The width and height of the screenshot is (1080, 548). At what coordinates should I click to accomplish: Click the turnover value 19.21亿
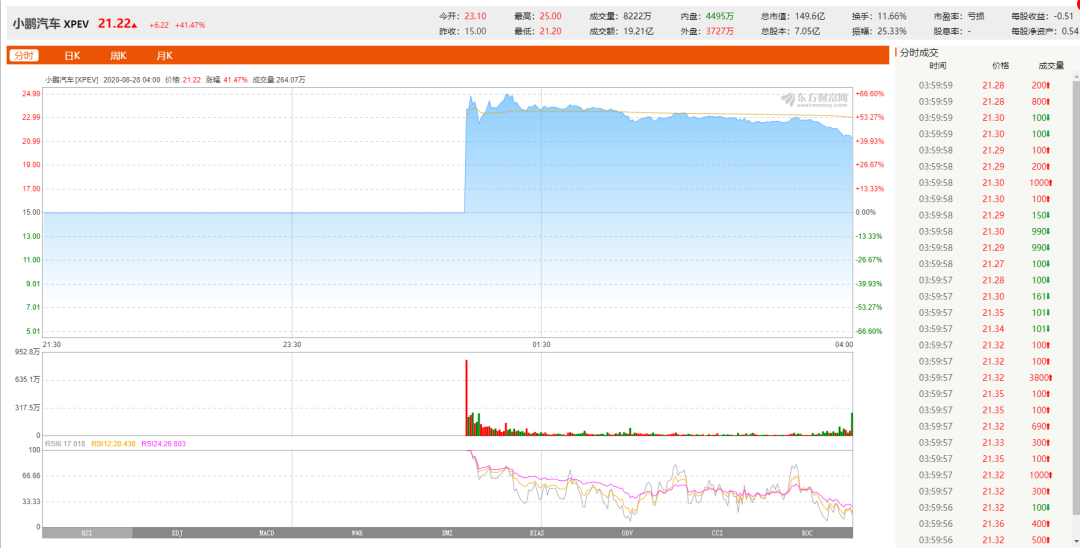click(638, 31)
